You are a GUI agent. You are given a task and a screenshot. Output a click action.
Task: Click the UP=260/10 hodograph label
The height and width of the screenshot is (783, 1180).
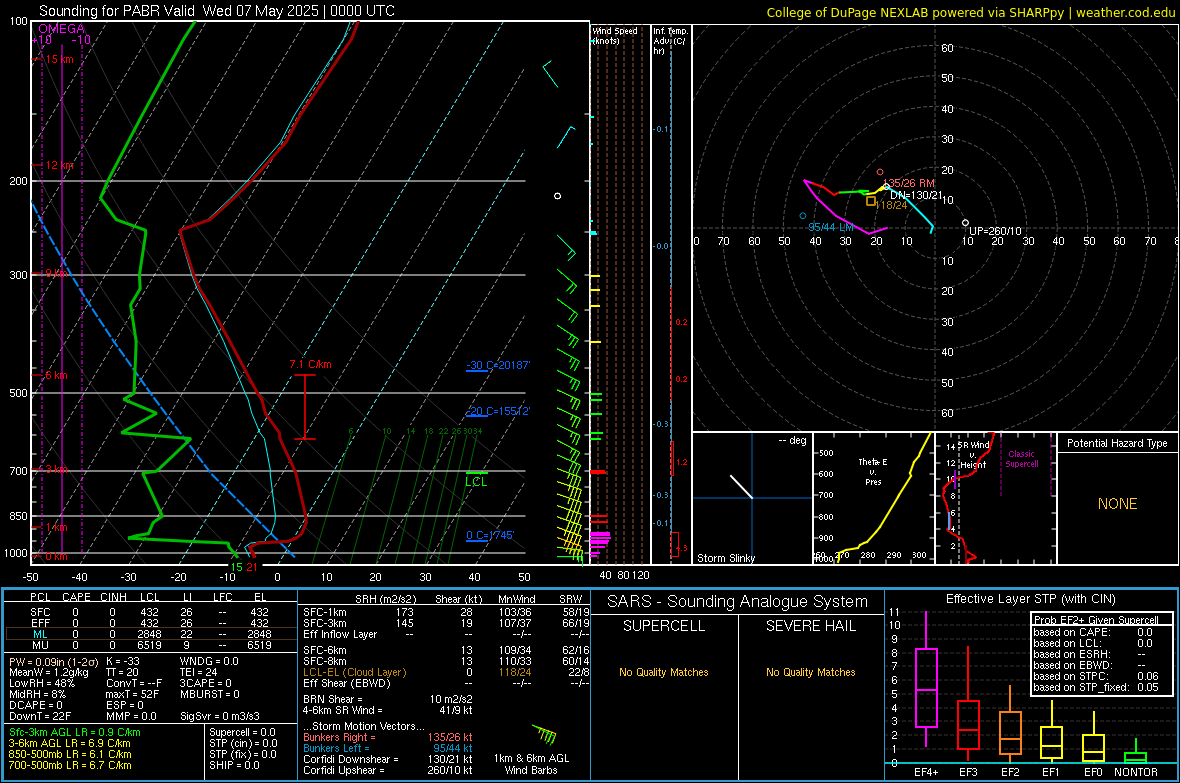pyautogui.click(x=995, y=231)
